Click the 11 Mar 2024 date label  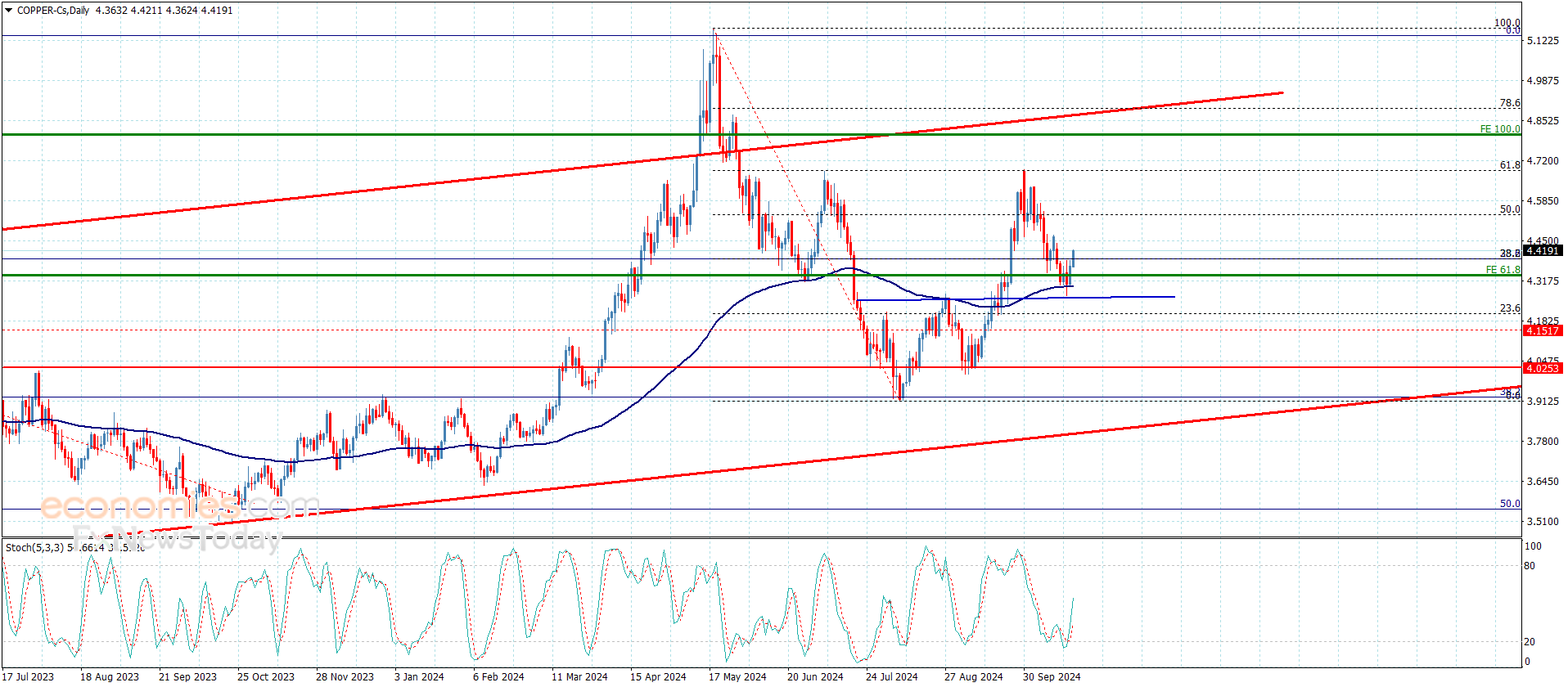click(579, 676)
